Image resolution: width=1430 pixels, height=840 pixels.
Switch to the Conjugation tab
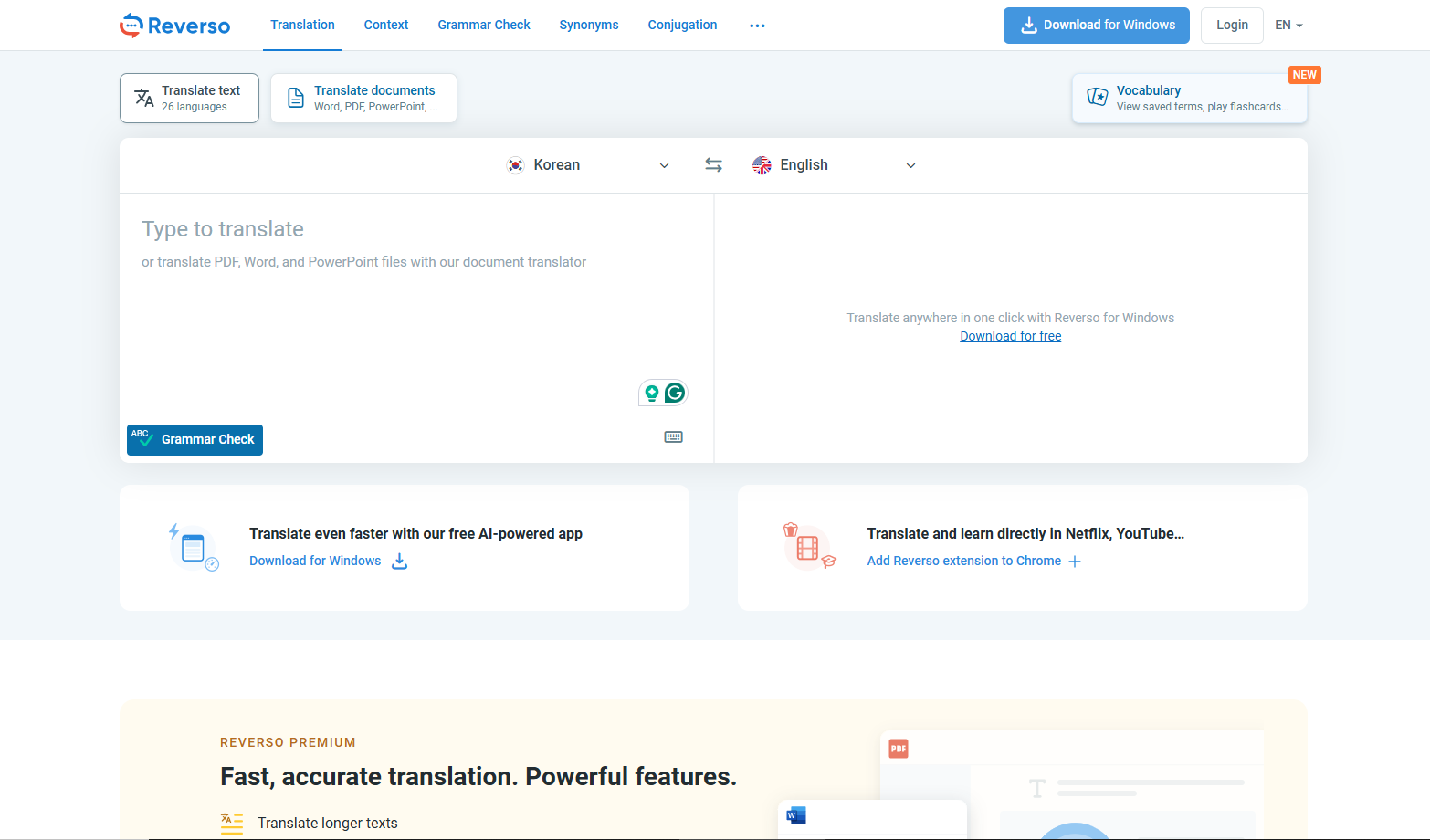click(x=682, y=25)
